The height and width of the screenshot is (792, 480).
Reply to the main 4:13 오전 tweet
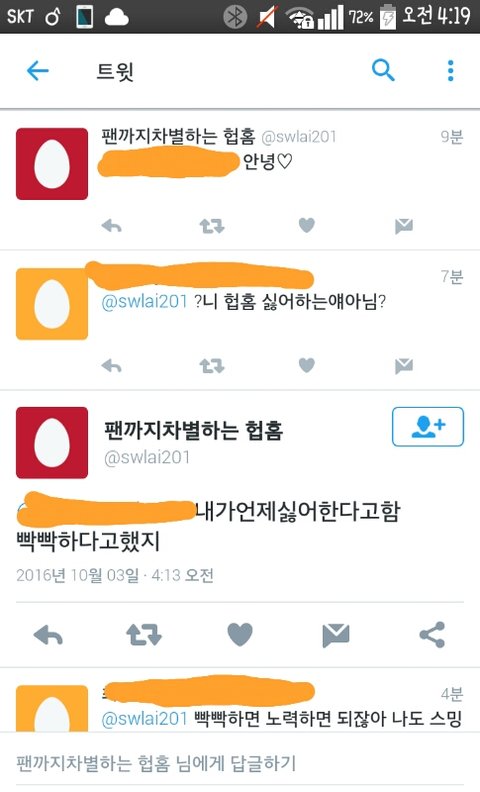coord(48,634)
